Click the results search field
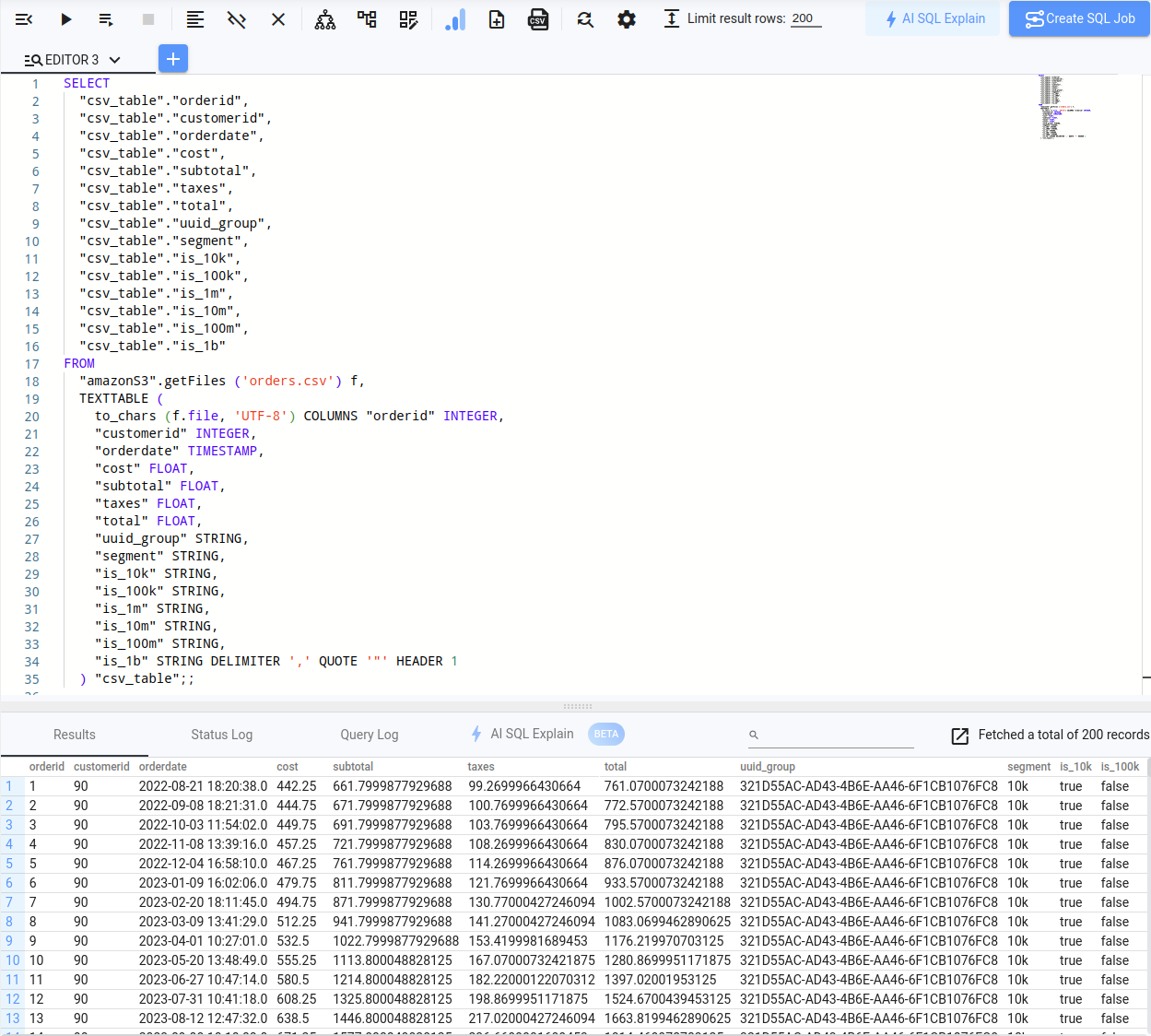Screen dimensions: 1151x1036 [x=837, y=735]
